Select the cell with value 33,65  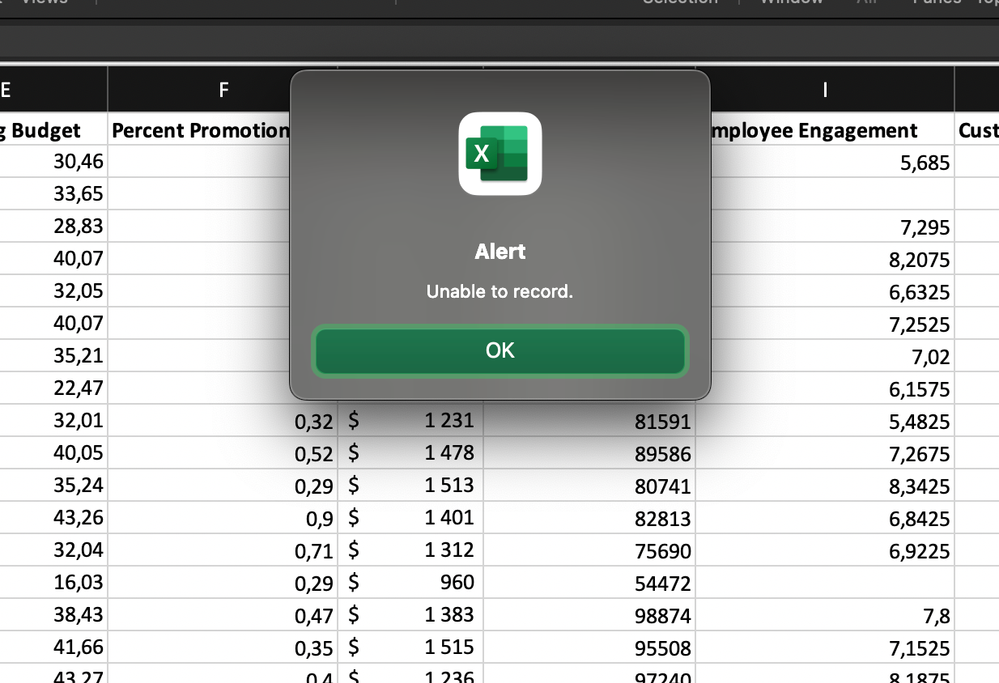[54, 194]
